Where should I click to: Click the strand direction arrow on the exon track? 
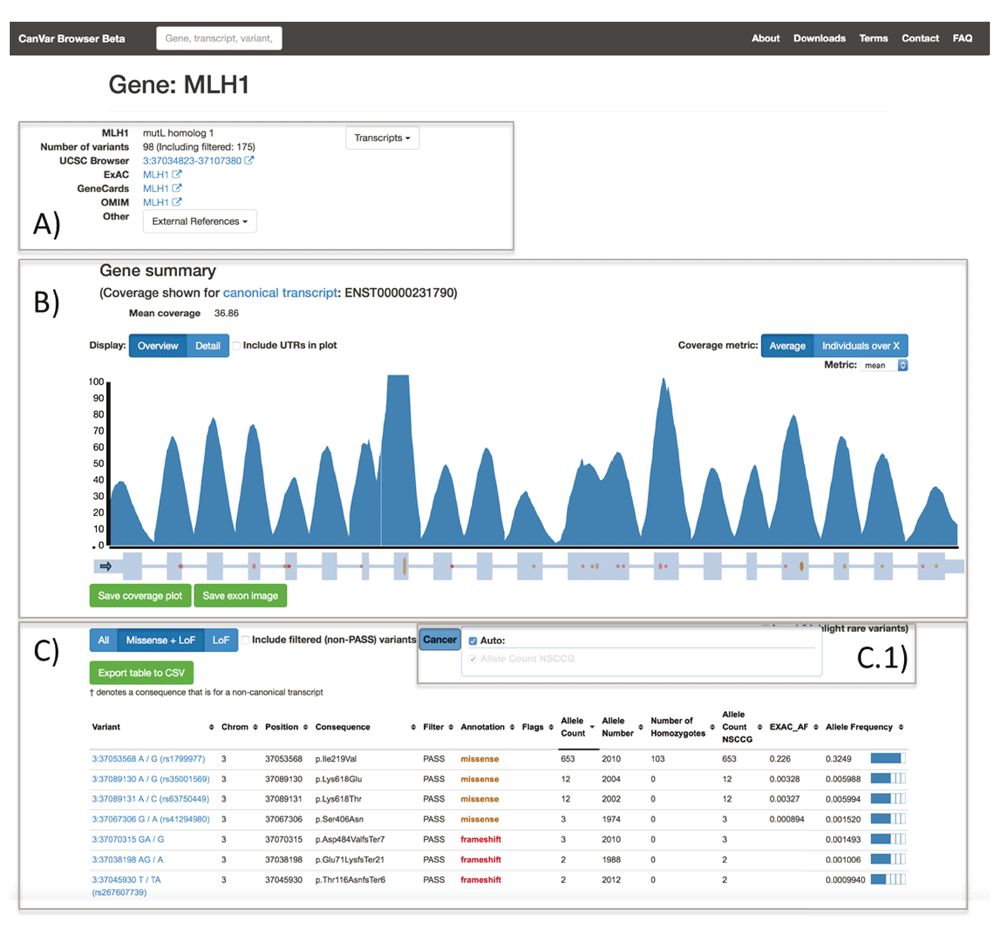[106, 566]
